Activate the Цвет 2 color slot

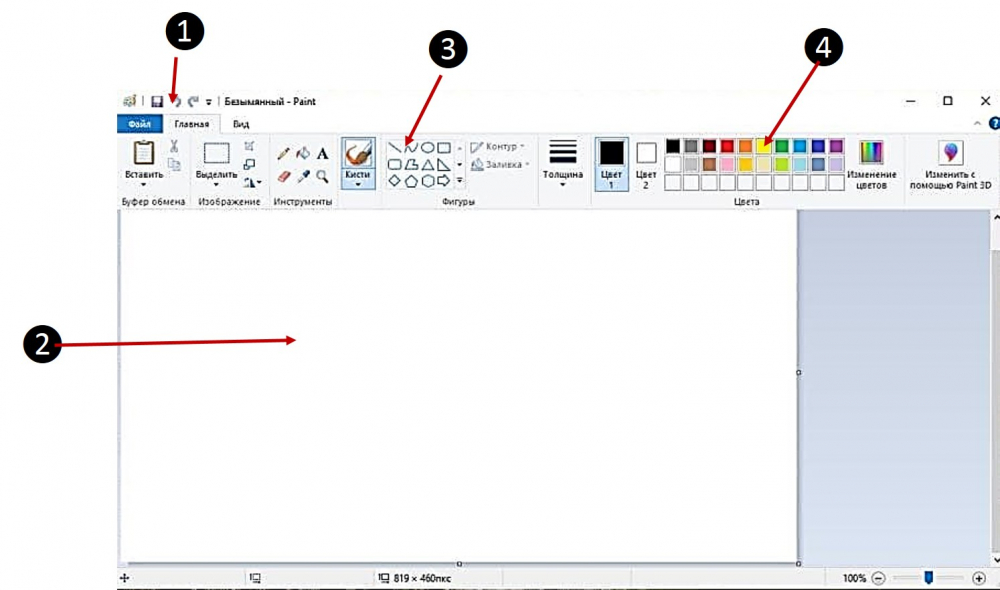click(x=646, y=163)
